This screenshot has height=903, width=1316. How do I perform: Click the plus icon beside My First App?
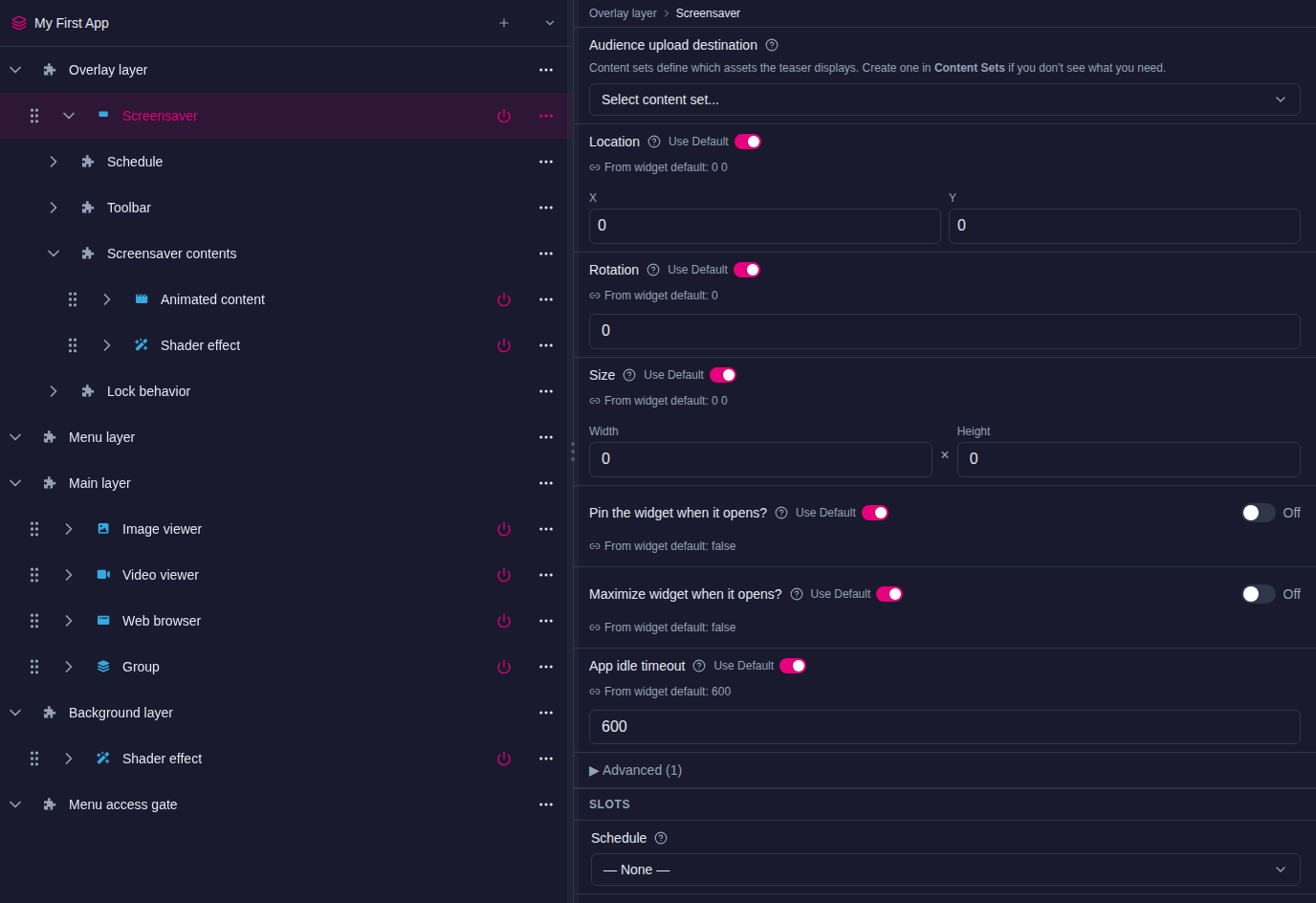(x=504, y=23)
